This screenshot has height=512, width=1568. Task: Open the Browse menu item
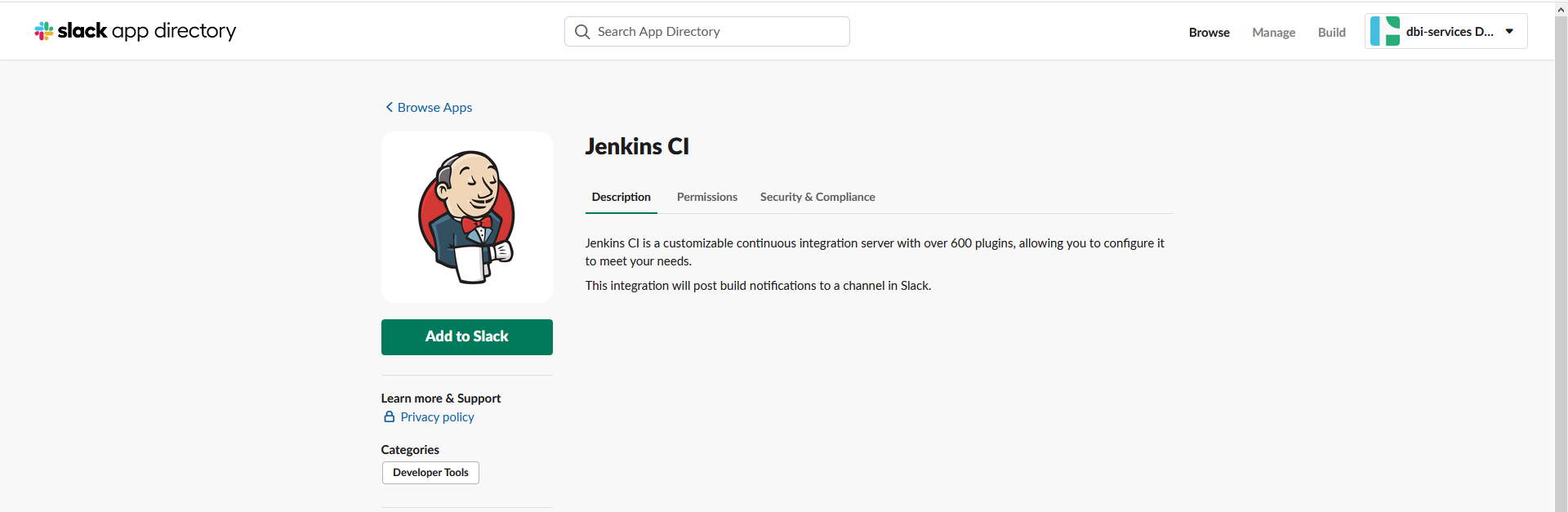[1209, 33]
